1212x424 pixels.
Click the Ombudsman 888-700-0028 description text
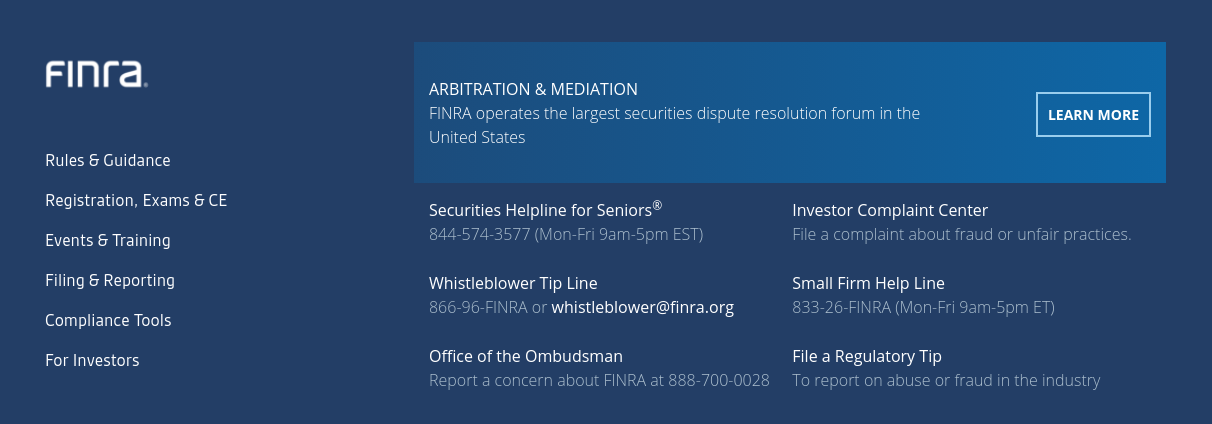[599, 380]
